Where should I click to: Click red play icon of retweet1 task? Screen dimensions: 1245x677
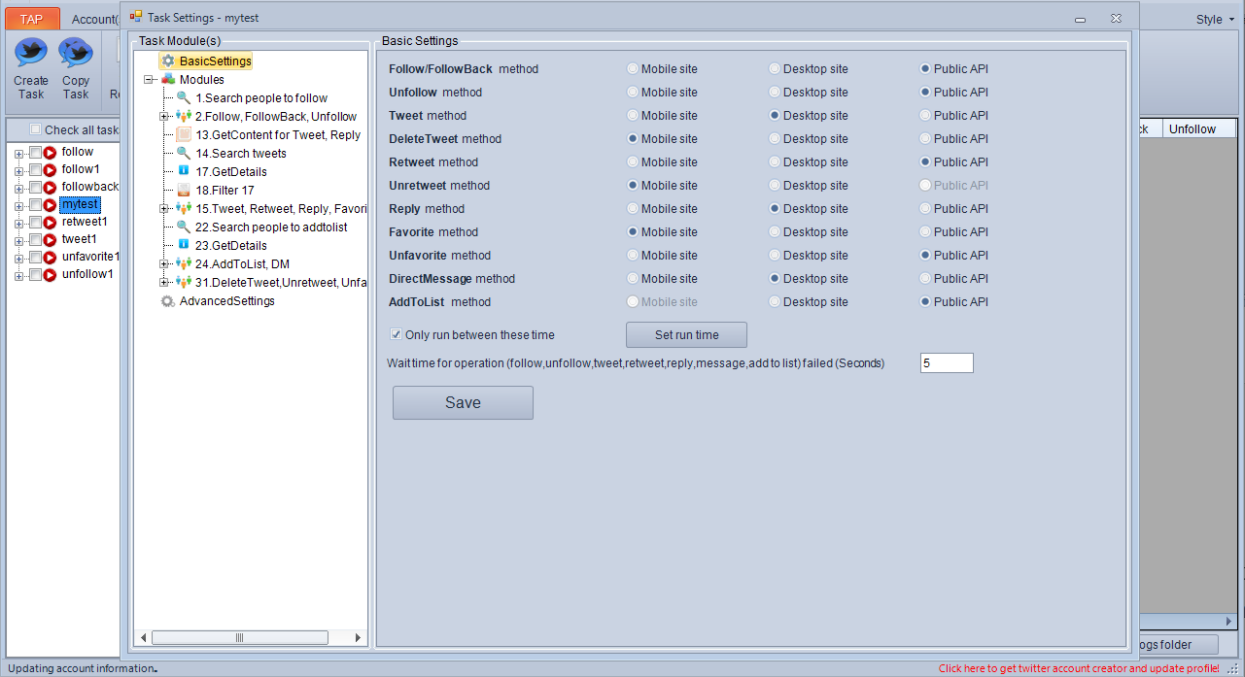(50, 222)
